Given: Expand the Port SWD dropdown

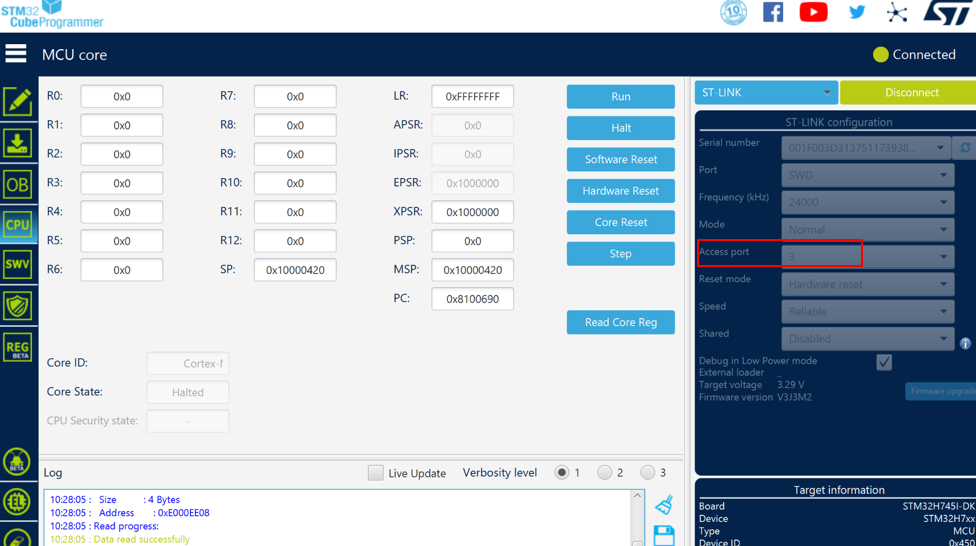Looking at the screenshot, I should (868, 175).
